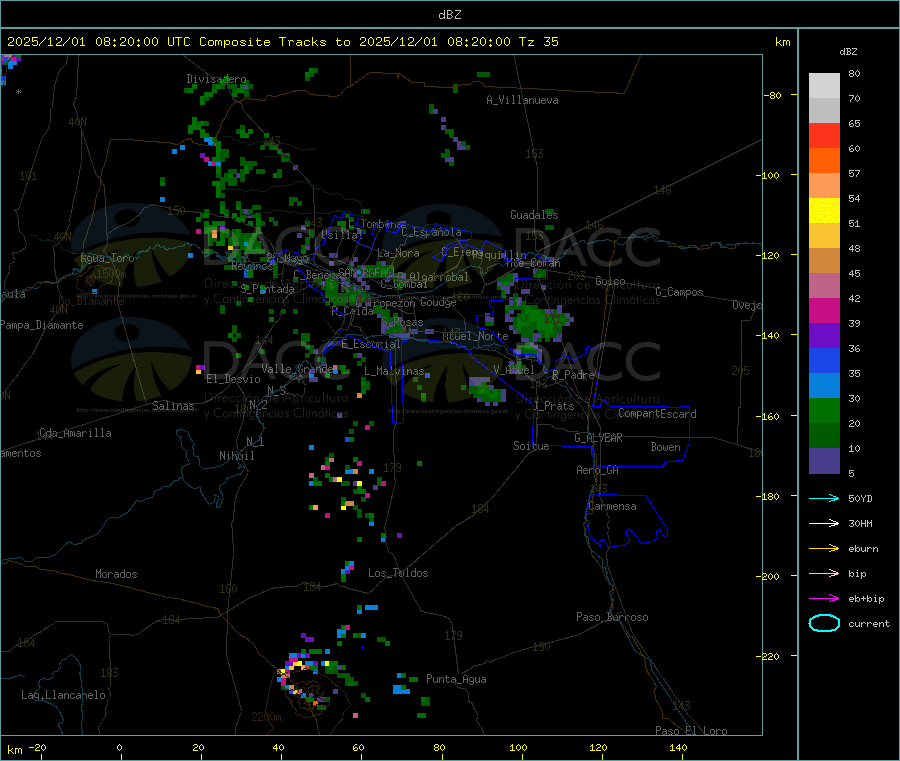This screenshot has height=761, width=900.
Task: Click the '-20' tick on bottom axis
Action: click(37, 747)
